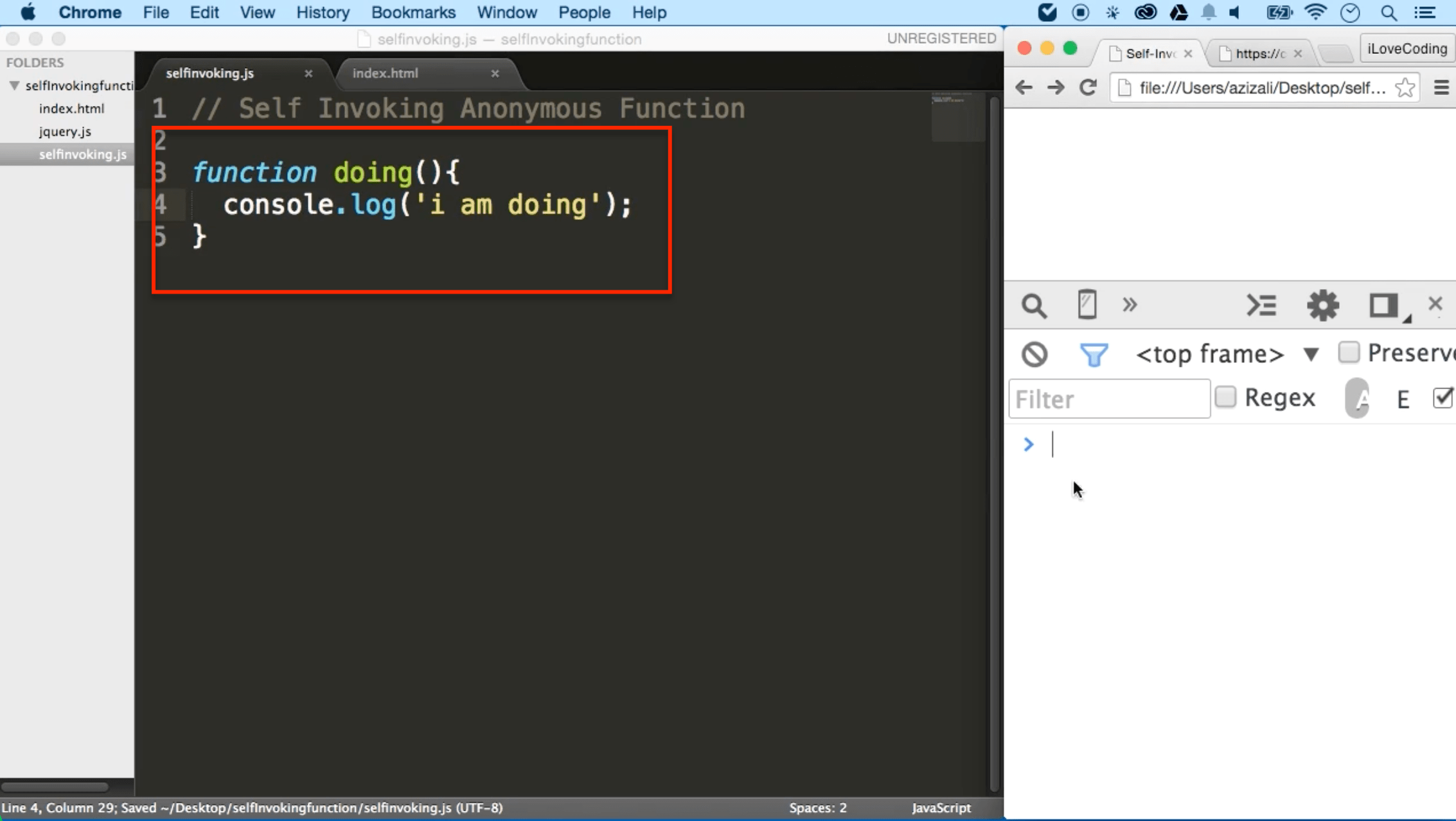This screenshot has width=1456, height=821.
Task: Enable the Regex checkbox
Action: (x=1225, y=397)
